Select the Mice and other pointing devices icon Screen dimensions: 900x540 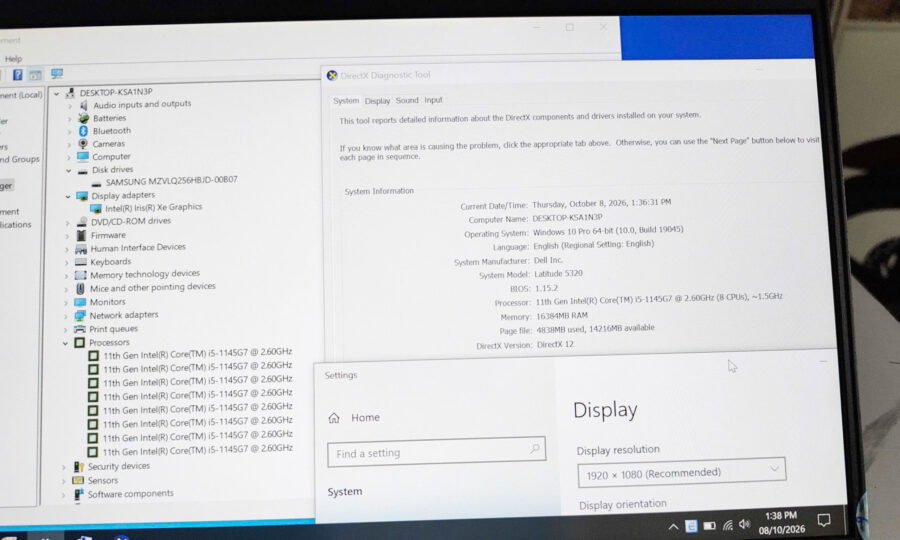click(80, 289)
